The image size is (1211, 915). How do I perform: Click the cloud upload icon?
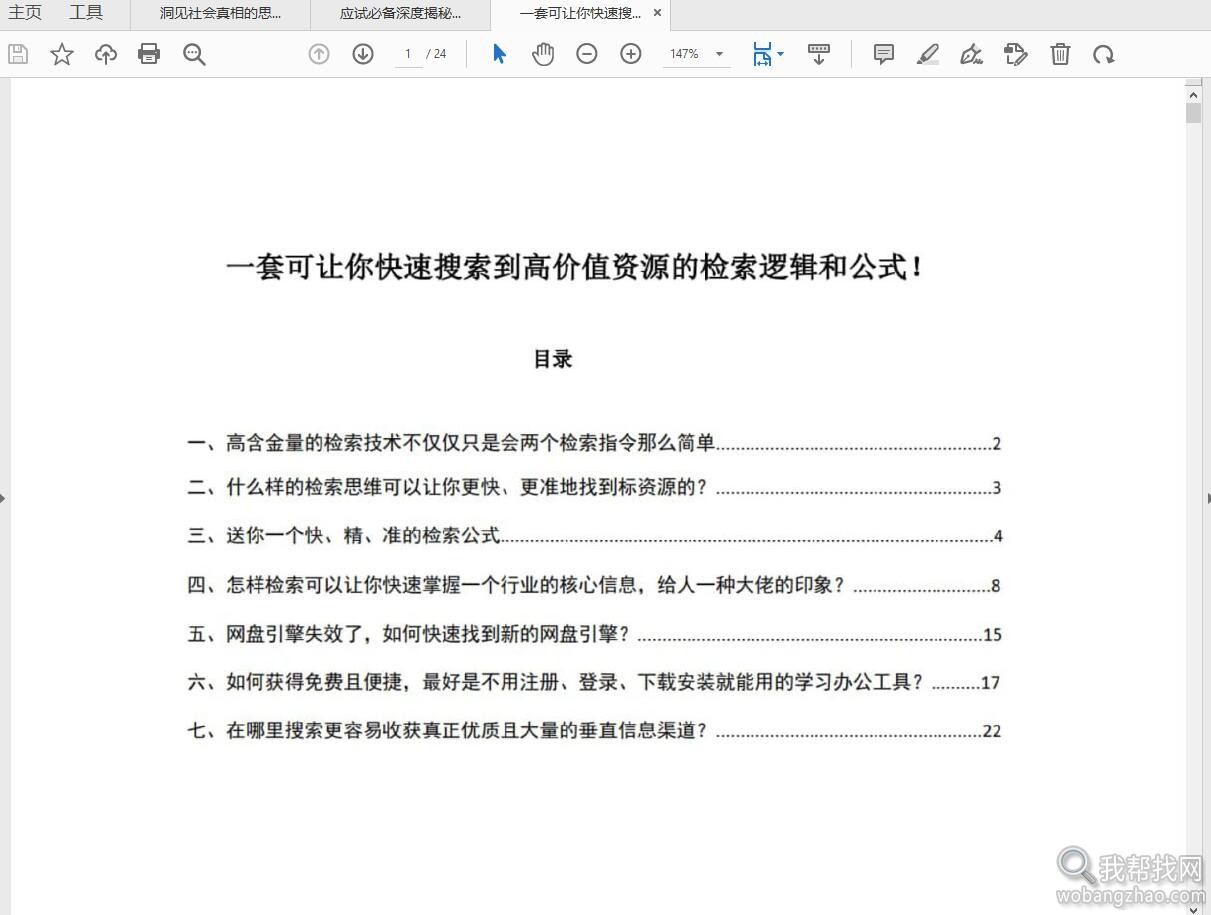(106, 54)
